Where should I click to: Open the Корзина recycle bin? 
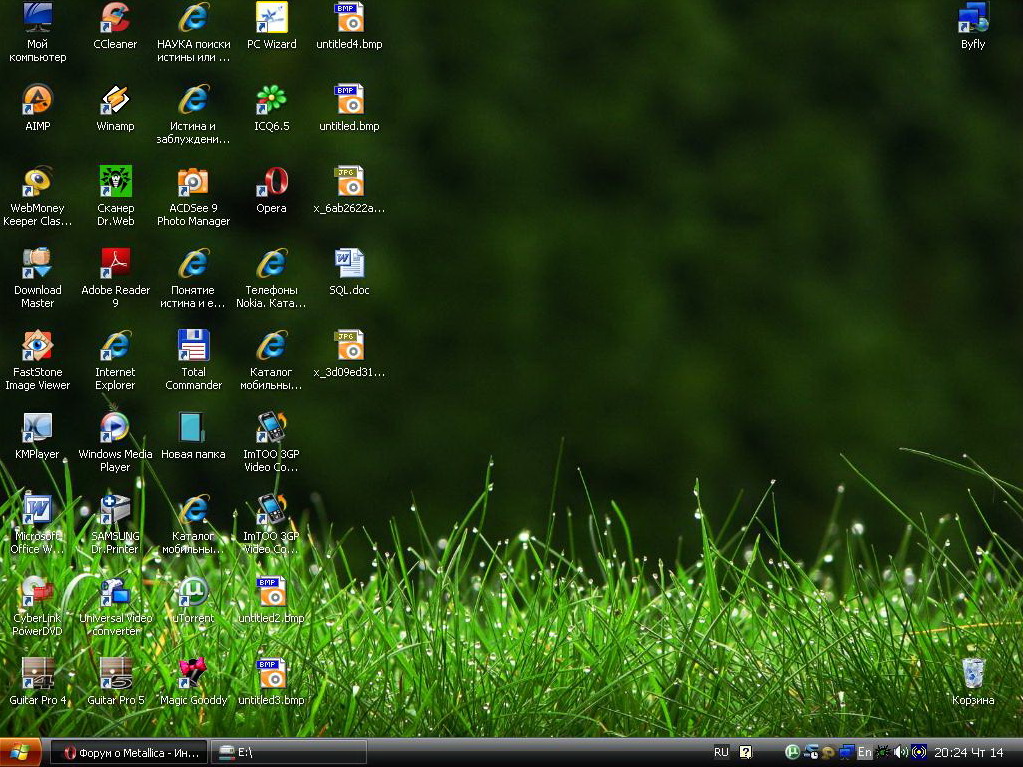point(973,674)
